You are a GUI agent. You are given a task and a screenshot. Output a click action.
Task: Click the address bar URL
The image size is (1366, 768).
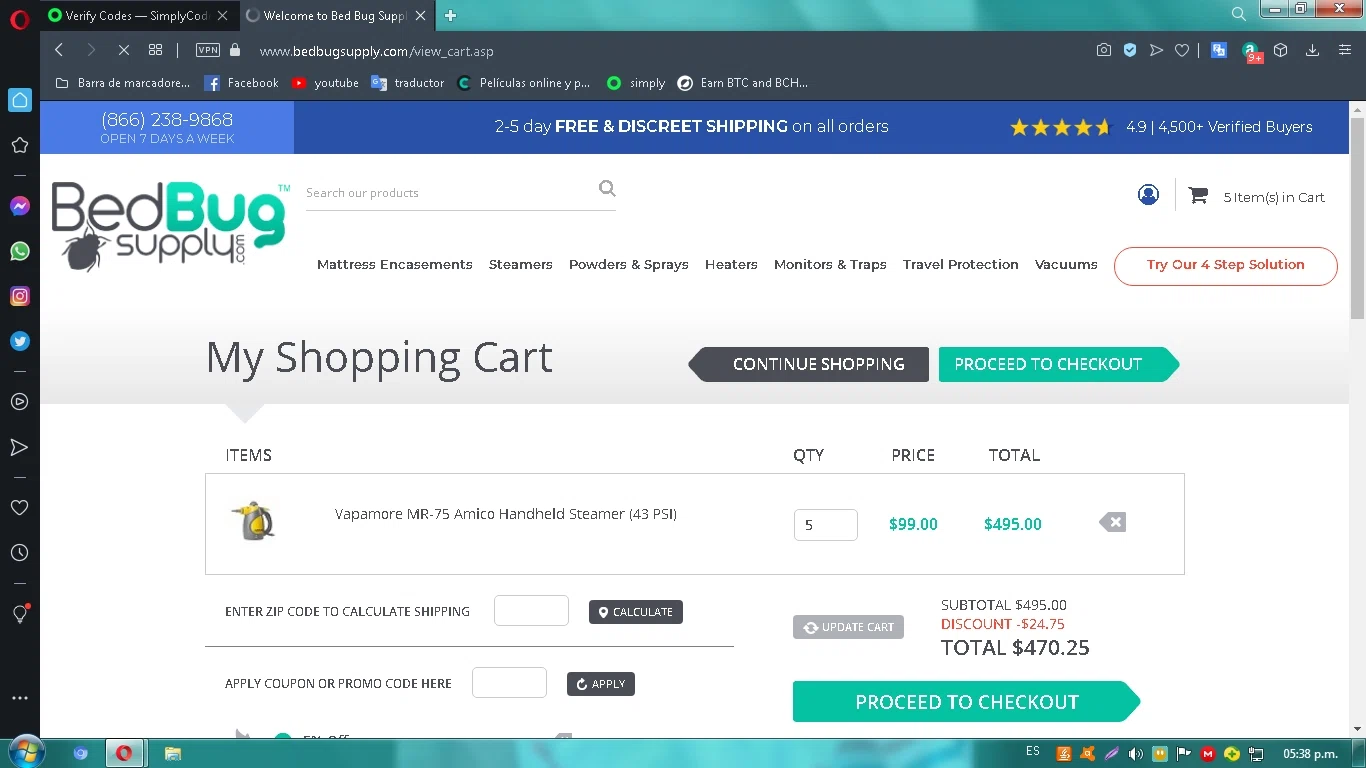click(x=376, y=51)
